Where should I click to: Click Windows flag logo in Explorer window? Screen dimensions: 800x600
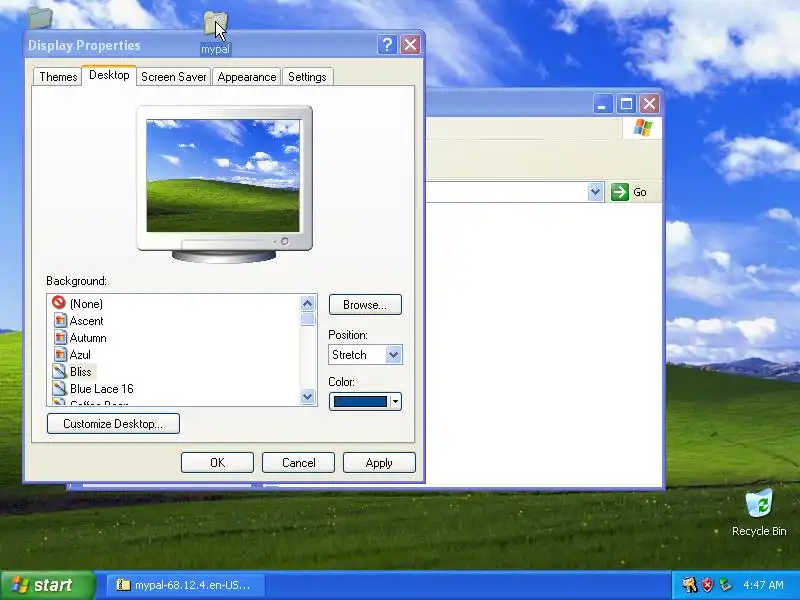[642, 128]
